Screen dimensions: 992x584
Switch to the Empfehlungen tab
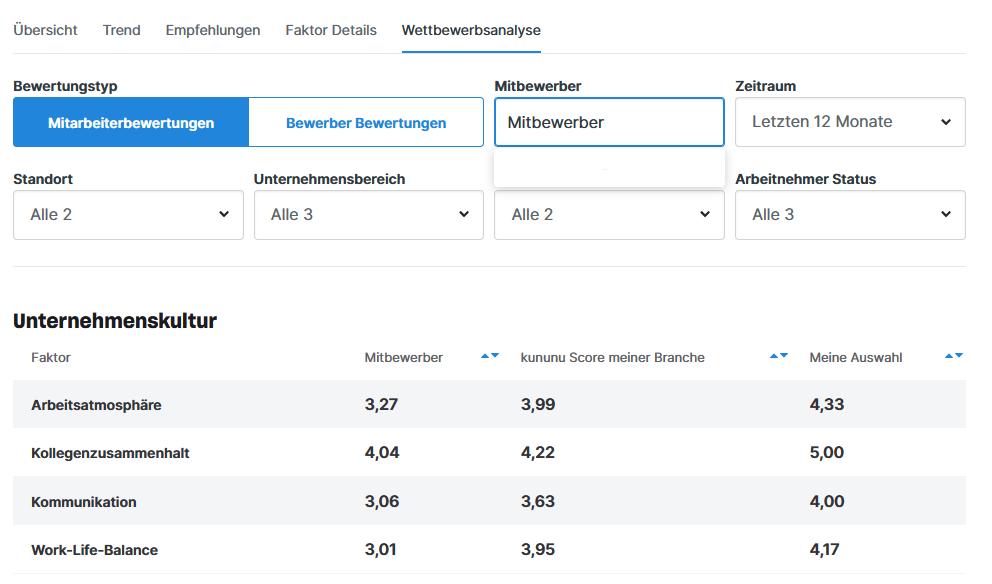(213, 30)
